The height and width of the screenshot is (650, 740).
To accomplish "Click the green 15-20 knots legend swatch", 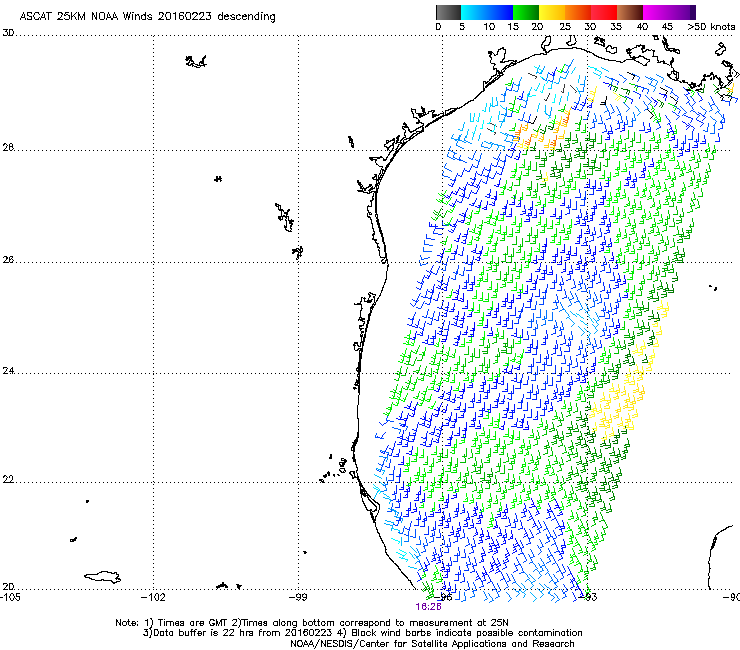I will pyautogui.click(x=526, y=12).
